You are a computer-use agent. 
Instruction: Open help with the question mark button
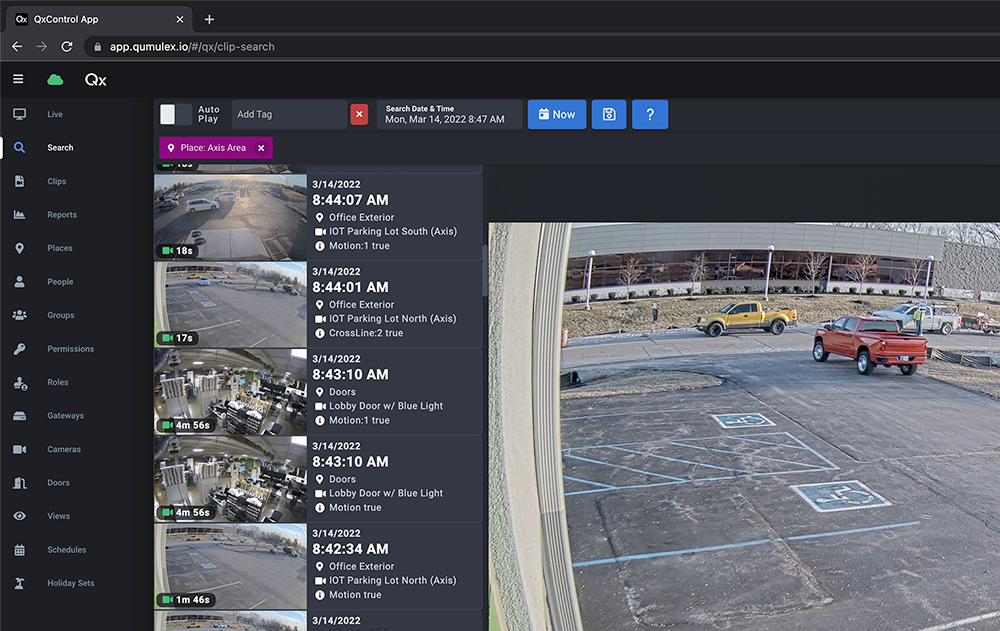(x=650, y=114)
